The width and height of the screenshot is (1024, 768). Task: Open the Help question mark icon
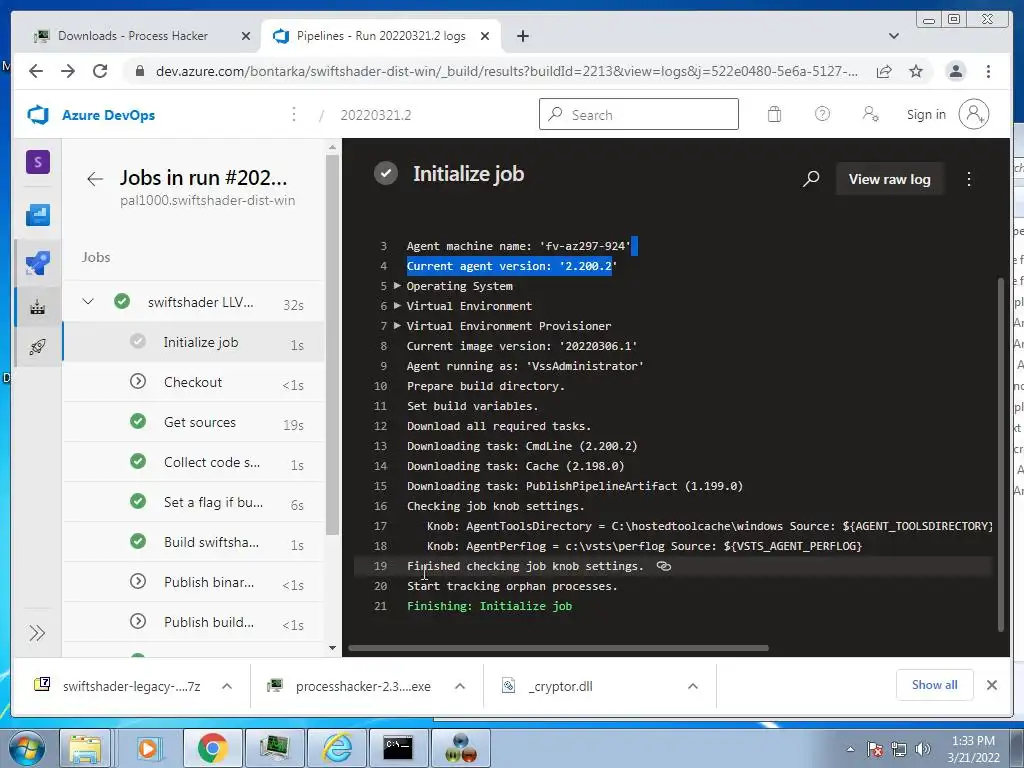[x=822, y=114]
